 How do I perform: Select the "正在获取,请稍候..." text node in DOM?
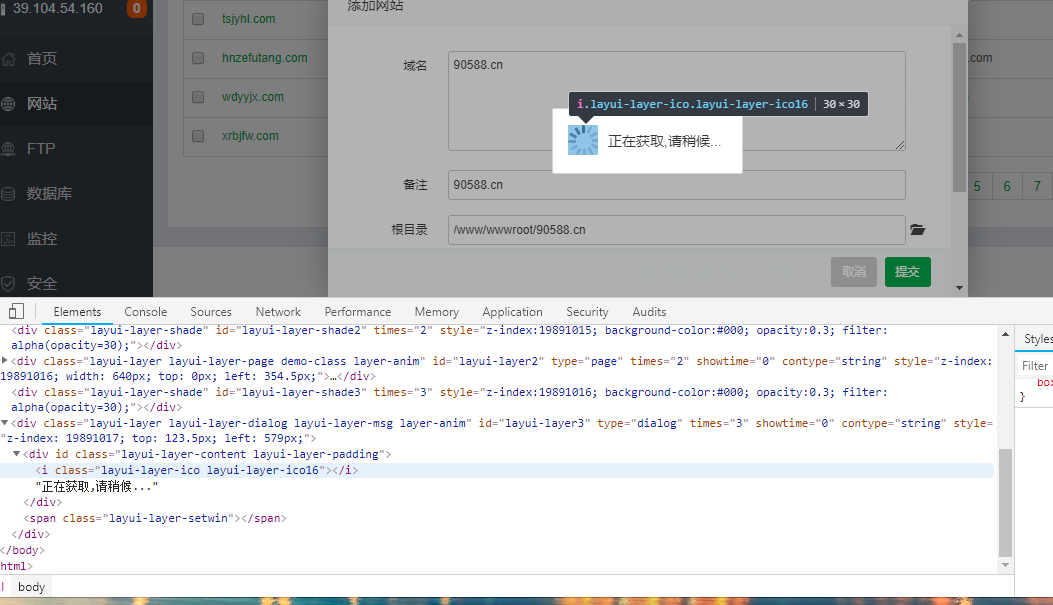coord(97,486)
